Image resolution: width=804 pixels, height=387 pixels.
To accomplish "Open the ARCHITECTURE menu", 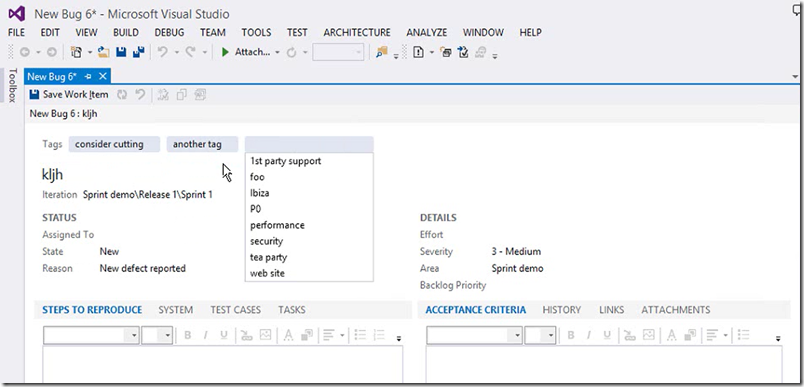I will (357, 32).
